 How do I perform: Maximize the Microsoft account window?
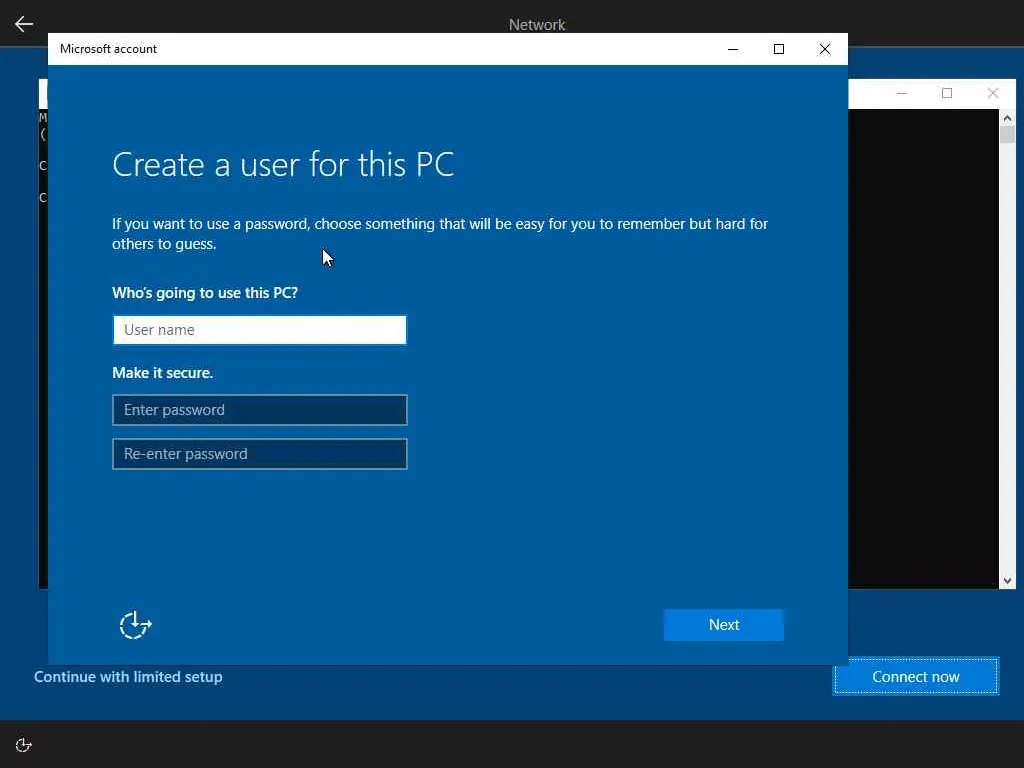778,49
